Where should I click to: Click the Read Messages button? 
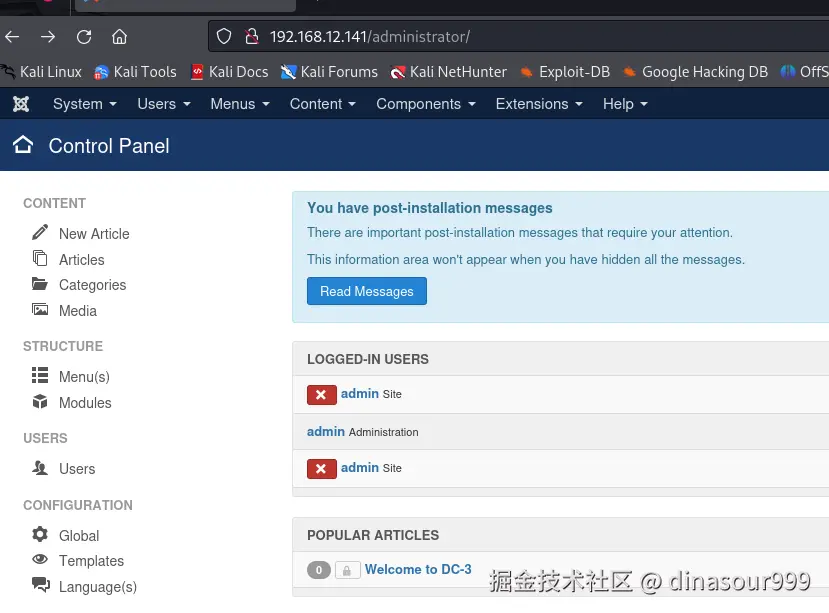[367, 291]
